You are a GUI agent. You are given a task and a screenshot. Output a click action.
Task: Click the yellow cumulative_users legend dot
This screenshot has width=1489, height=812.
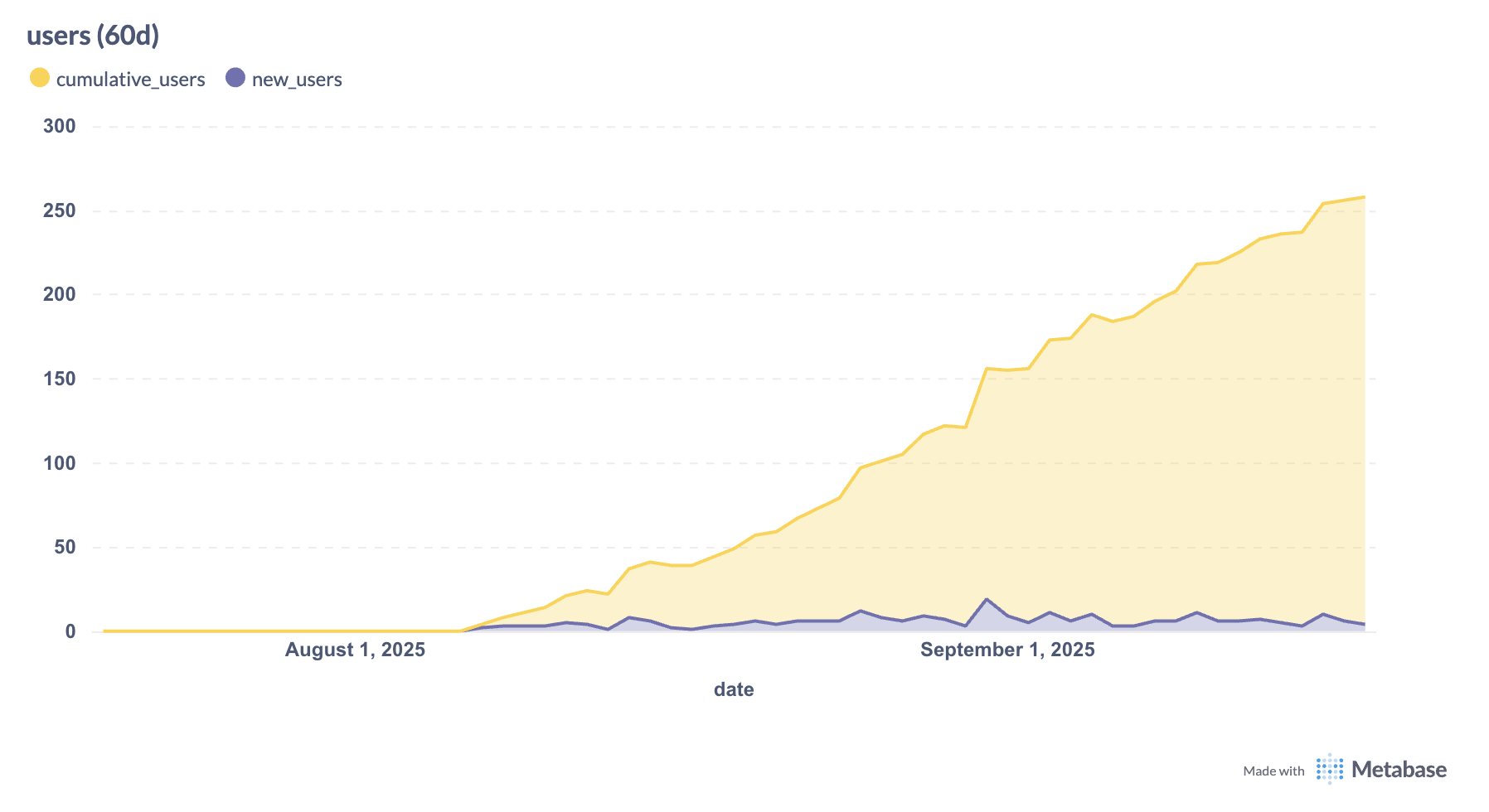40,78
